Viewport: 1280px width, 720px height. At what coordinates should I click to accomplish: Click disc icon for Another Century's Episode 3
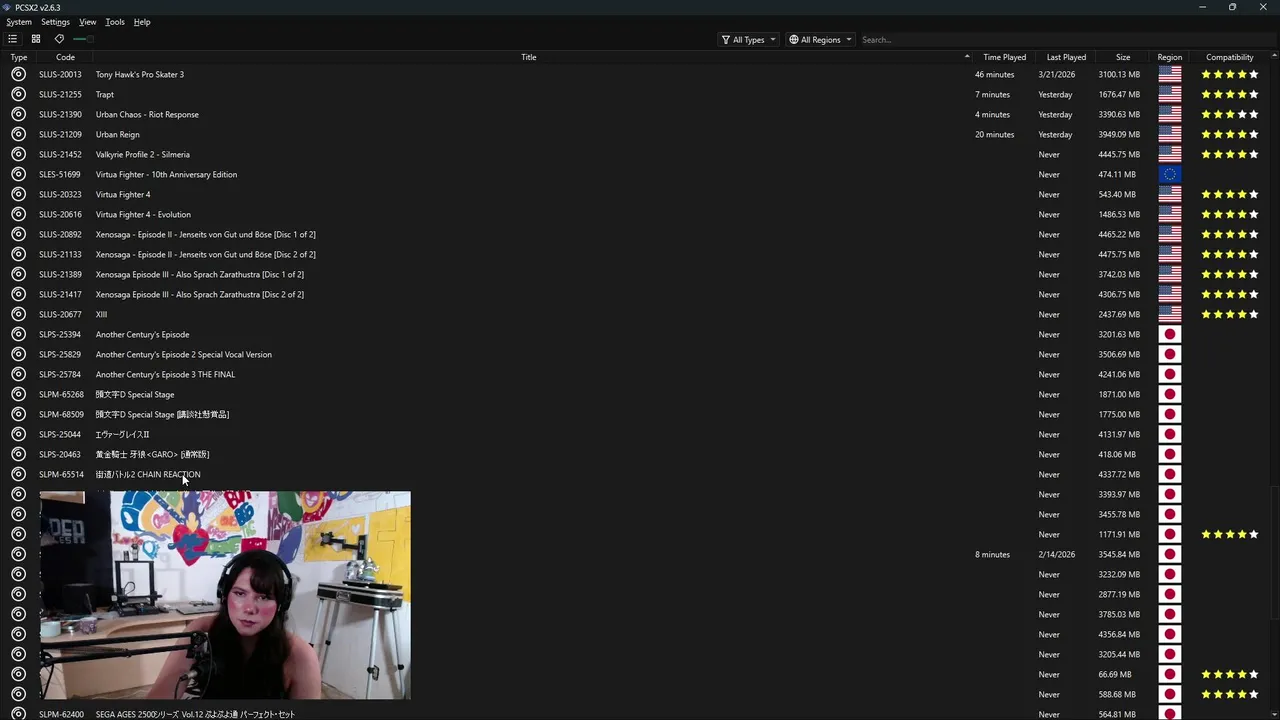pyautogui.click(x=18, y=374)
